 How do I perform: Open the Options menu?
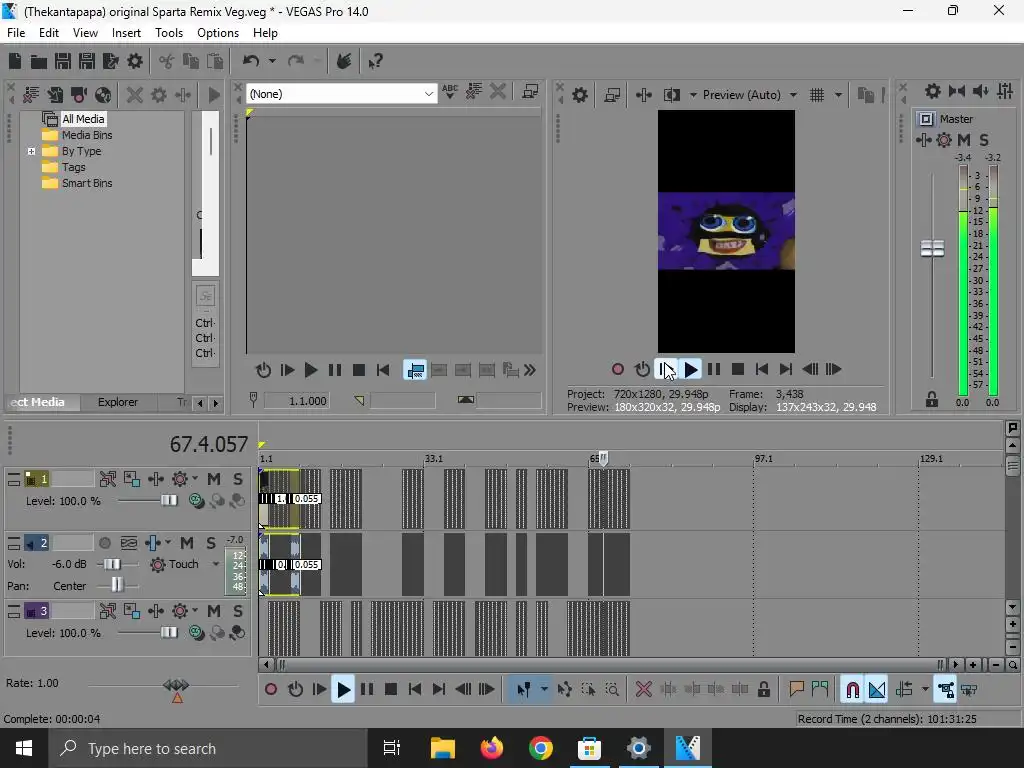(x=218, y=33)
